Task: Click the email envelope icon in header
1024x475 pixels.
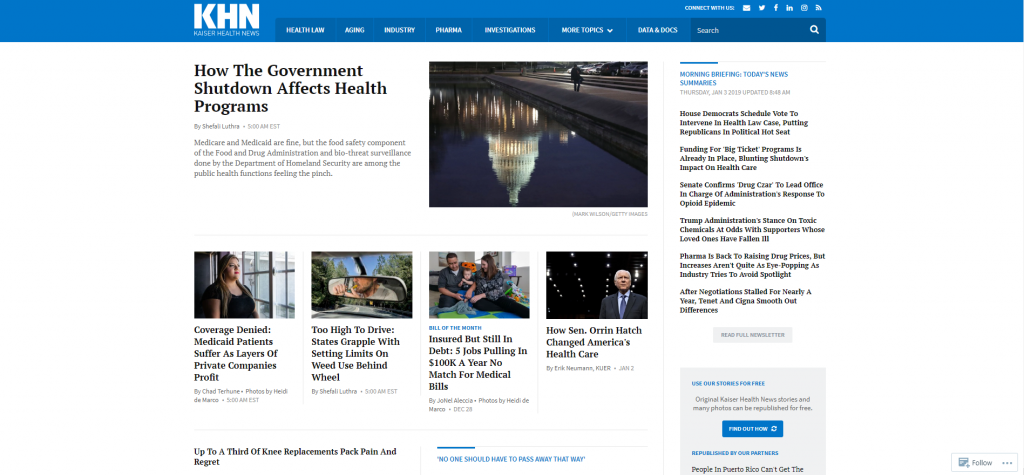Action: 746,7
